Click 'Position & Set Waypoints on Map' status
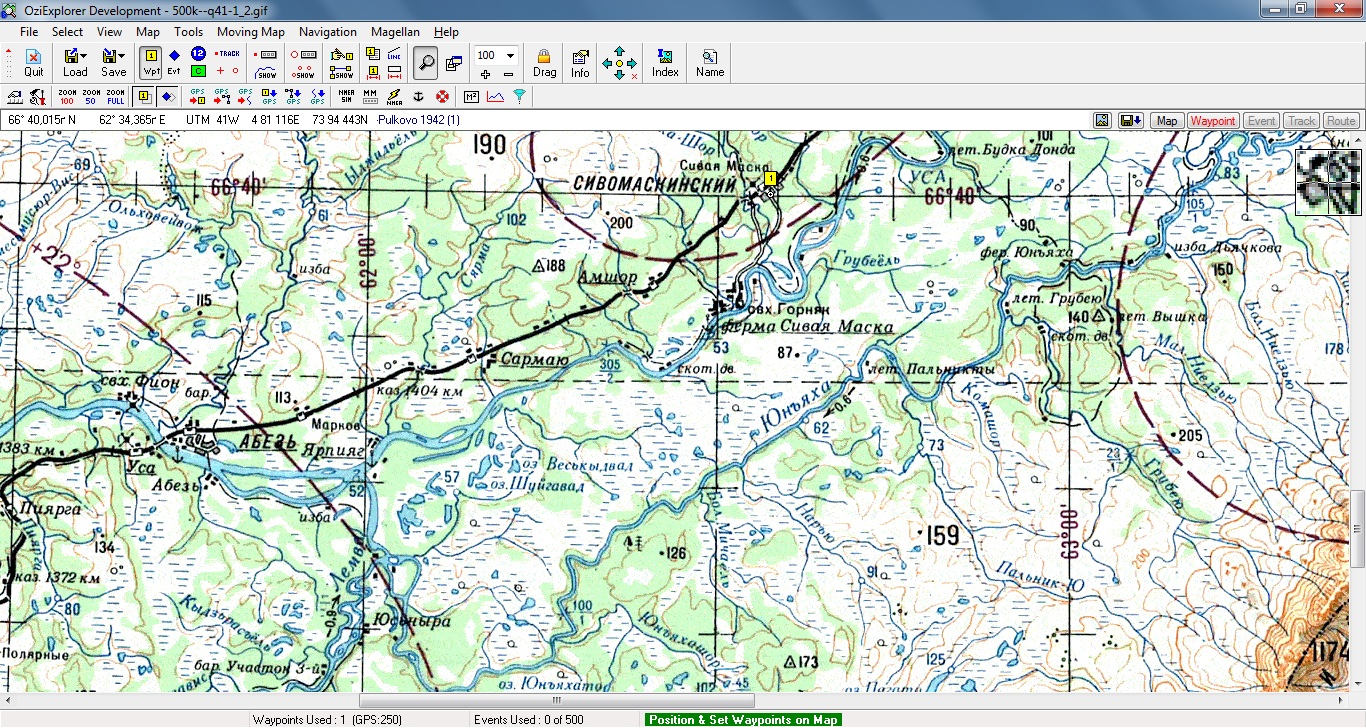Image resolution: width=1366 pixels, height=728 pixels. click(743, 720)
